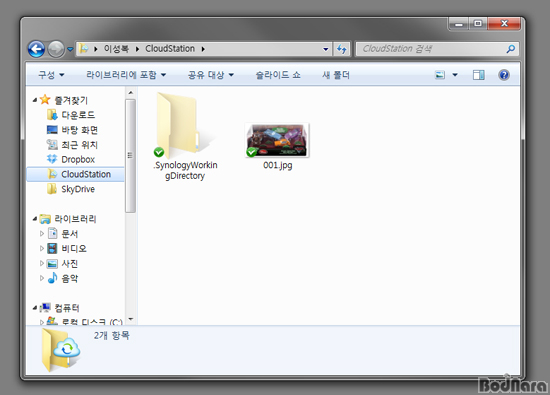This screenshot has width=550, height=395.
Task: Open SkyDrive in favorites
Action: (78, 189)
